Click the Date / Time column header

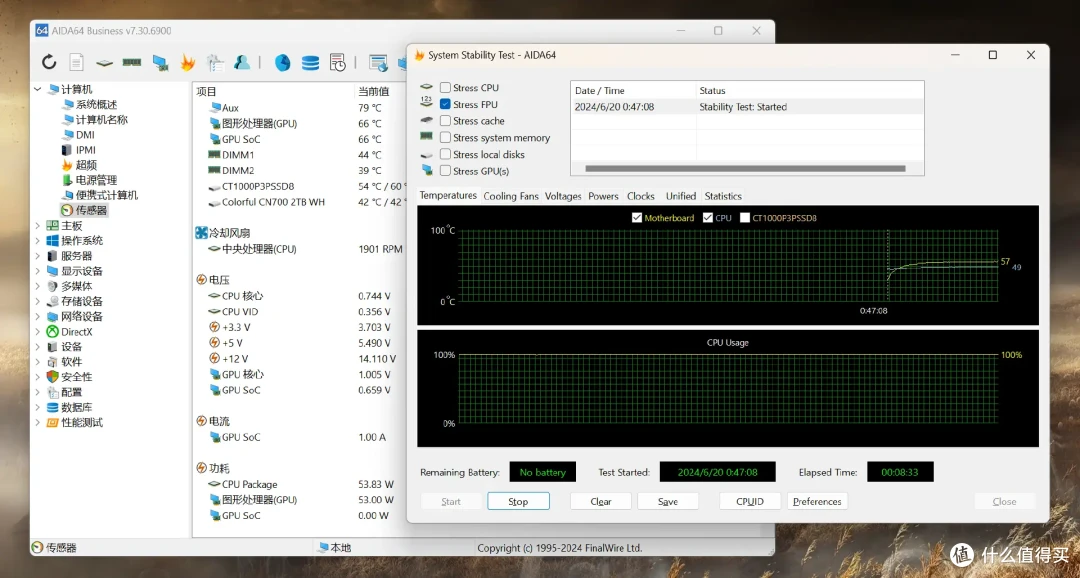[634, 90]
